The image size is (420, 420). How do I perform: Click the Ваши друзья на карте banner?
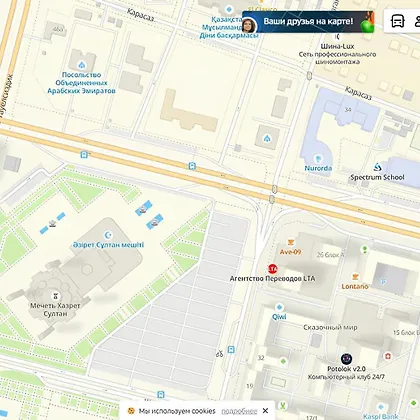(308, 22)
